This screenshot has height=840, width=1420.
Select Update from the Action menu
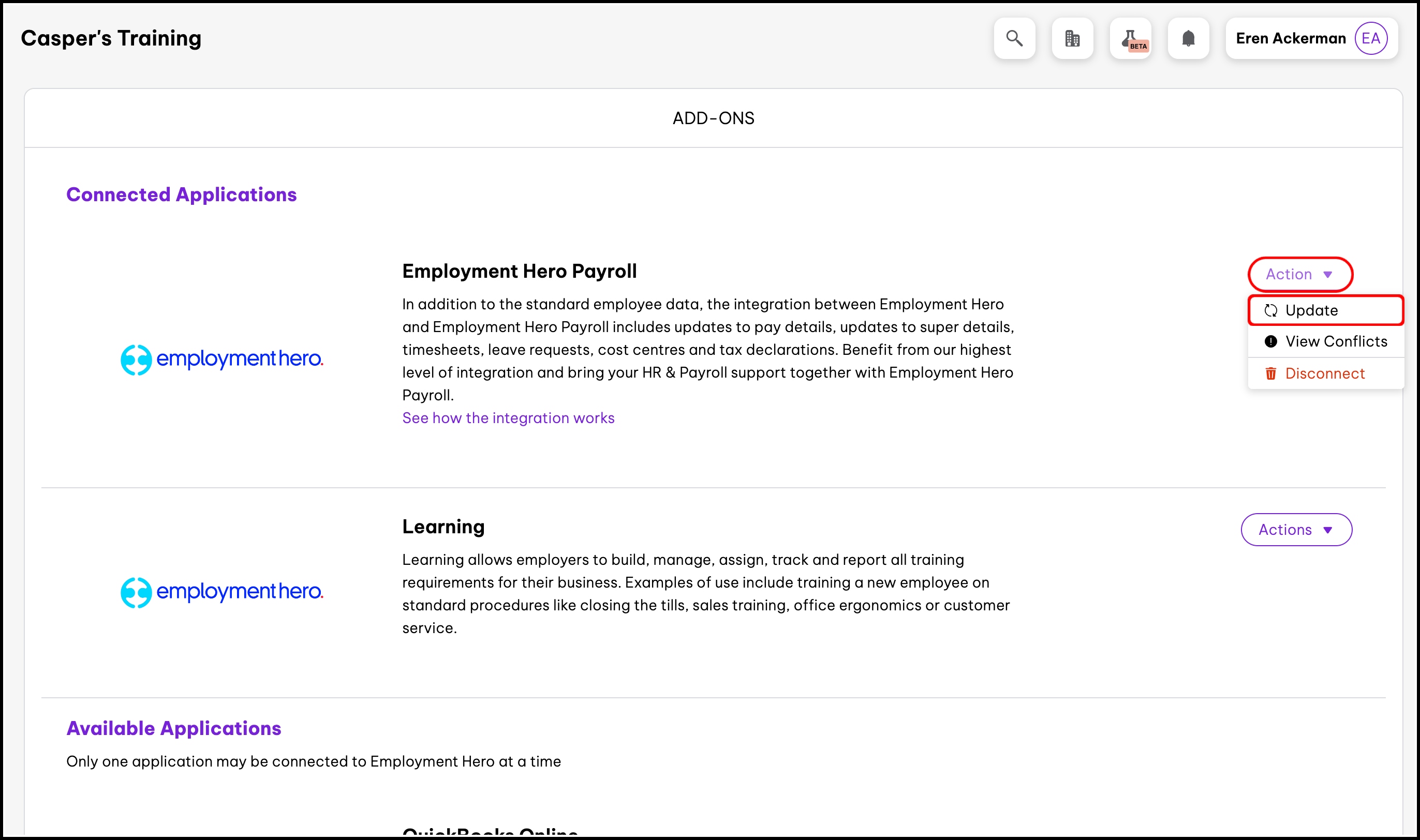[1311, 310]
